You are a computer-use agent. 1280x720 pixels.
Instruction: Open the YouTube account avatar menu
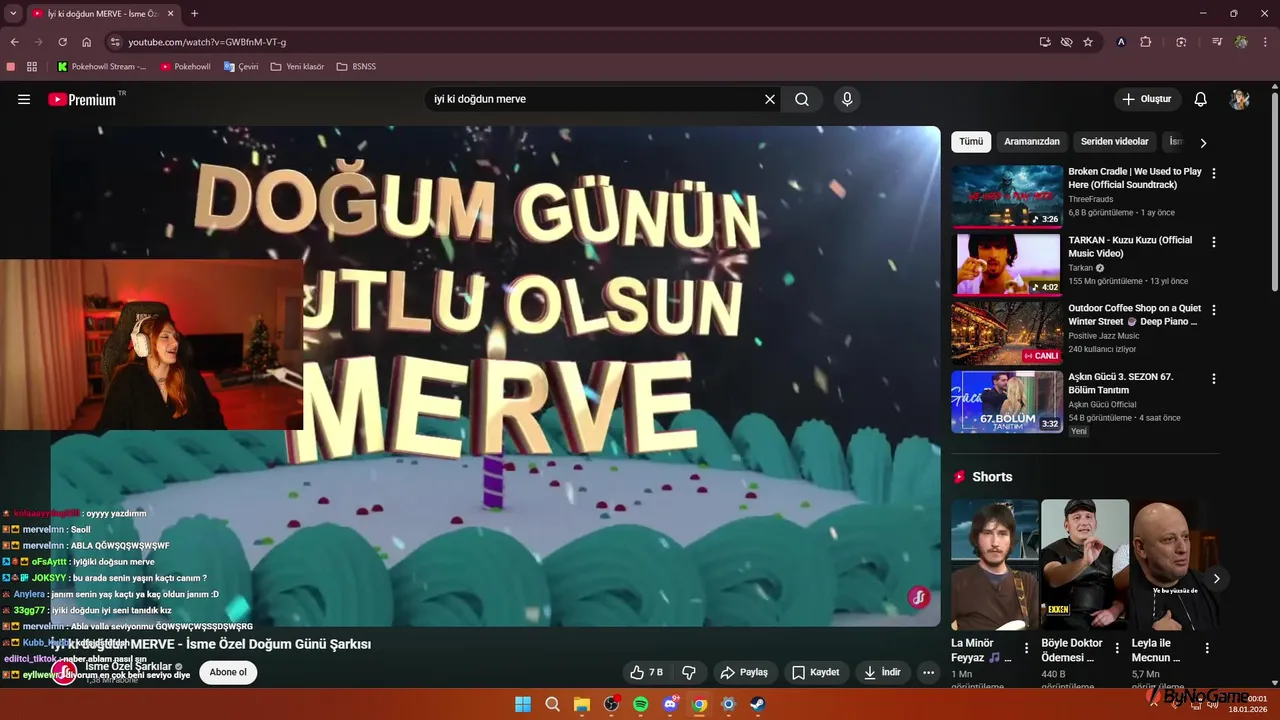coord(1240,99)
